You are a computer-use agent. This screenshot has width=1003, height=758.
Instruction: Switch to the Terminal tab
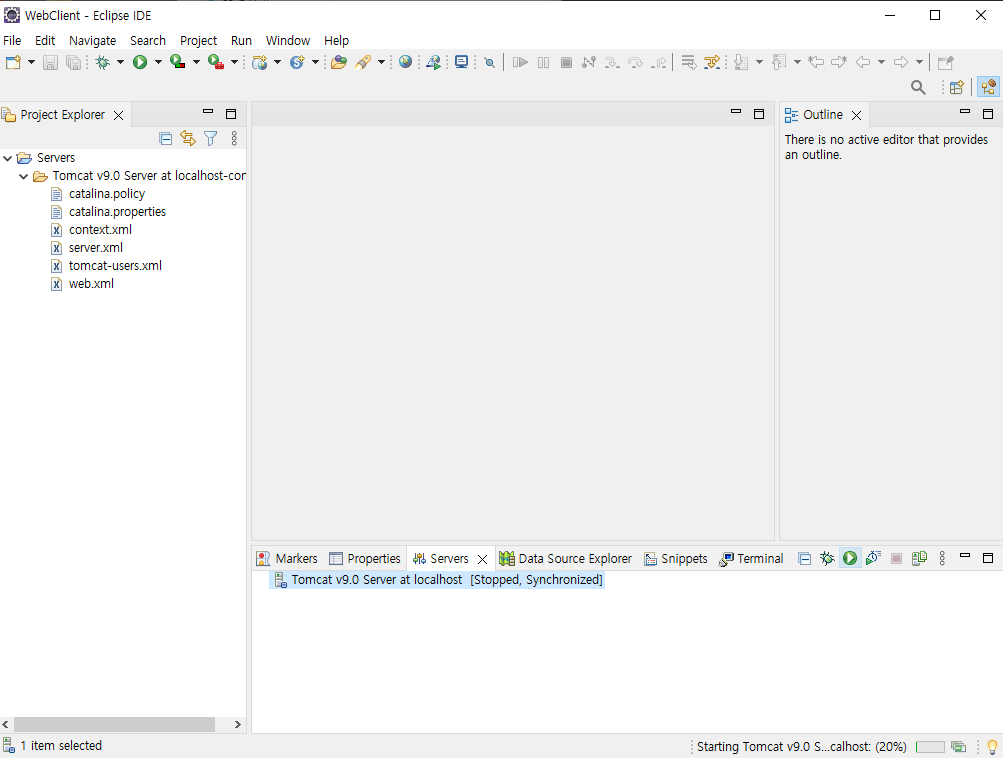pos(751,558)
